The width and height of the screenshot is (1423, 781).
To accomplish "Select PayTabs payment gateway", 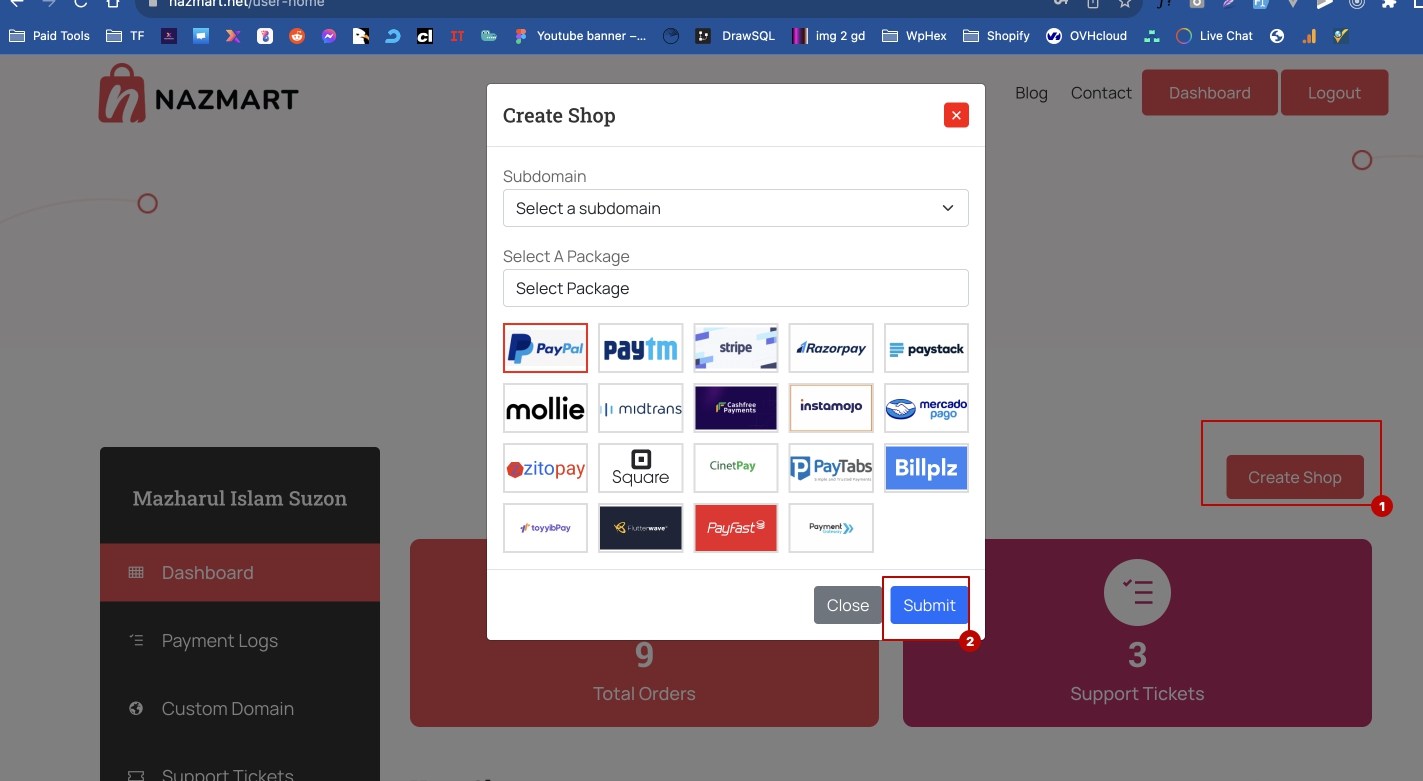I will click(830, 468).
